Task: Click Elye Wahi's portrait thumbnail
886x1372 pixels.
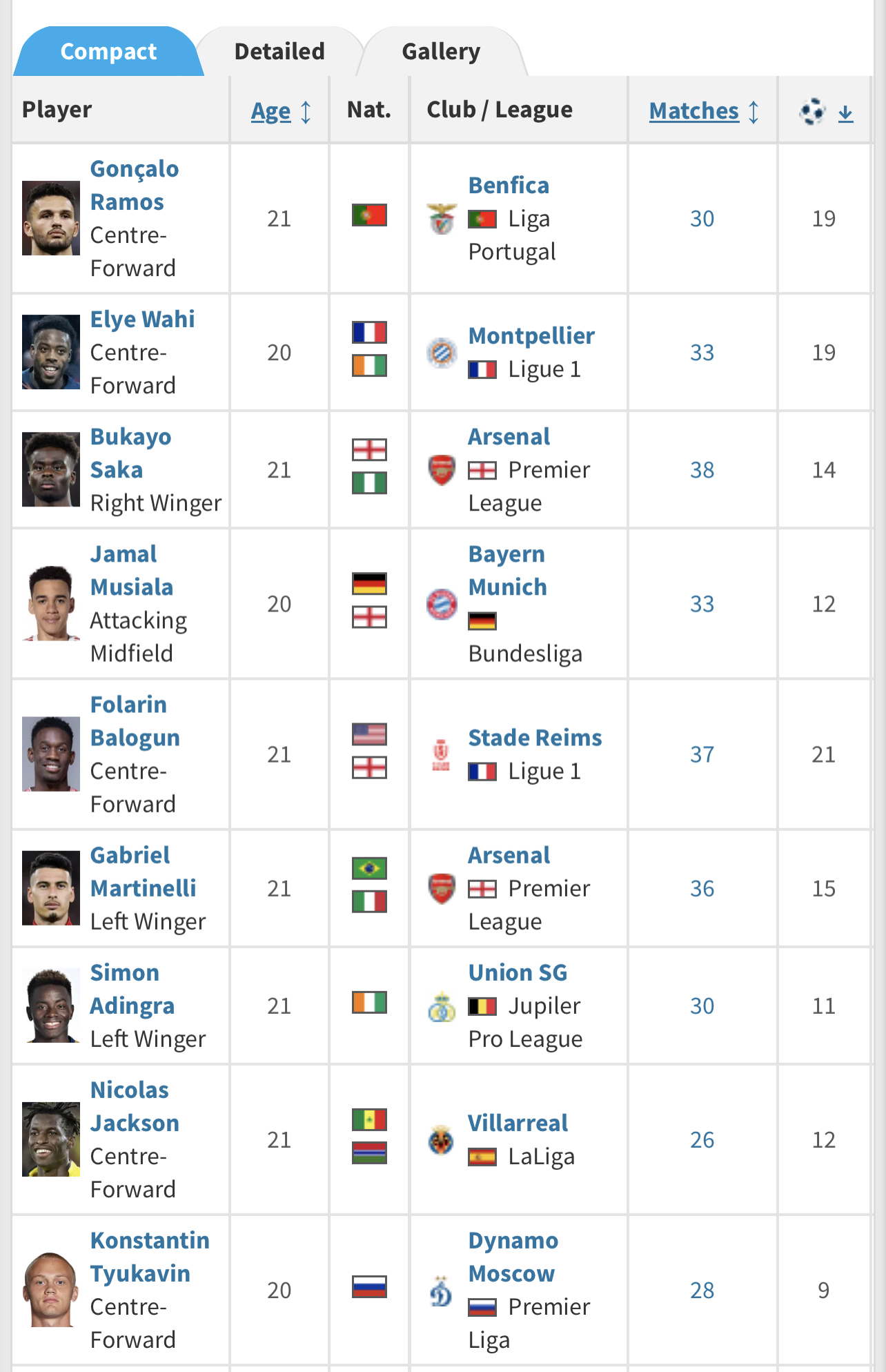Action: (51, 353)
